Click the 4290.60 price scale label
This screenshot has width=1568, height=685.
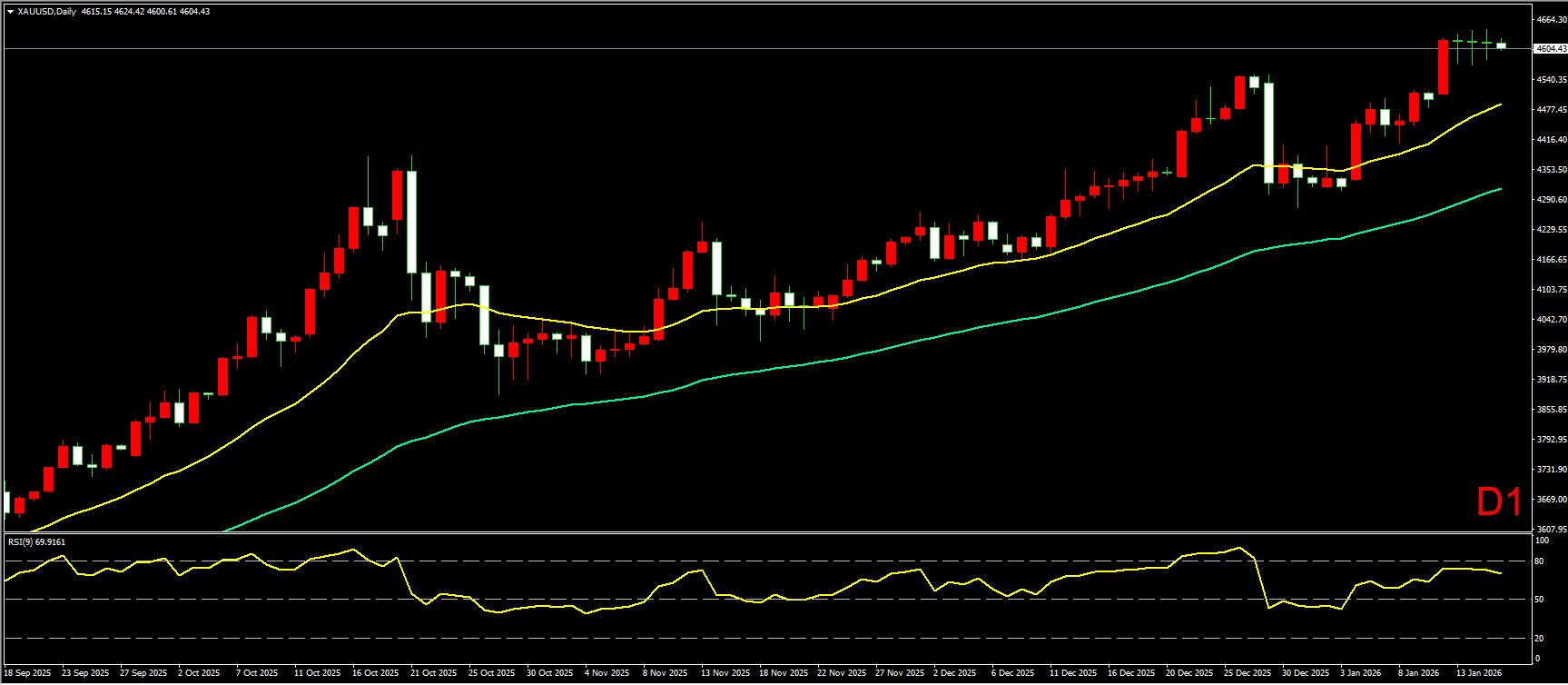[x=1550, y=199]
